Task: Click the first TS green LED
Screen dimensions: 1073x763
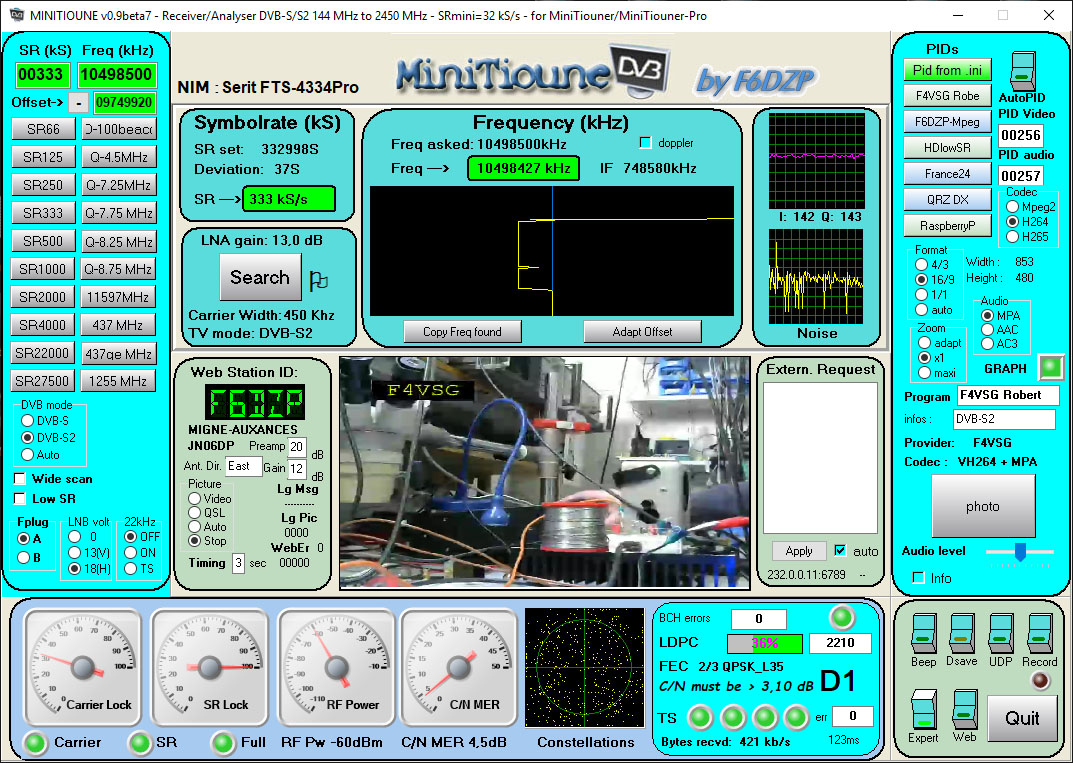Action: pos(699,717)
